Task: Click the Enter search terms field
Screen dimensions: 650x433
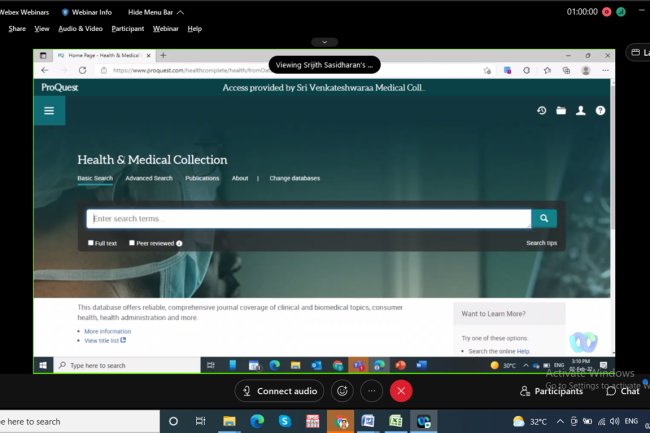Action: pyautogui.click(x=308, y=218)
